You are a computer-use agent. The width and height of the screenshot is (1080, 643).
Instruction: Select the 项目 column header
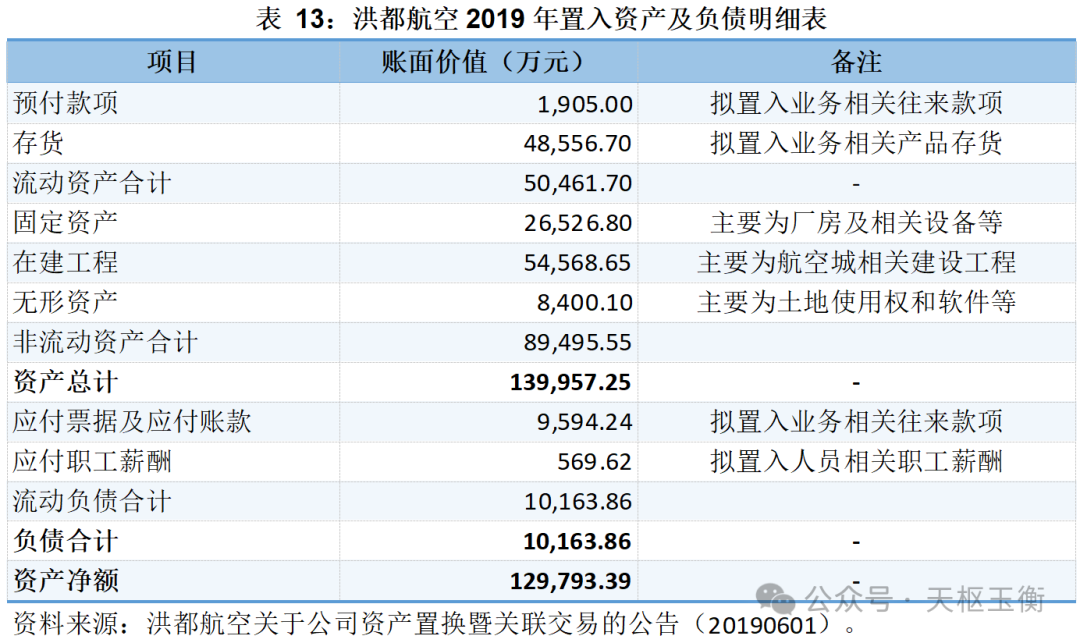172,62
